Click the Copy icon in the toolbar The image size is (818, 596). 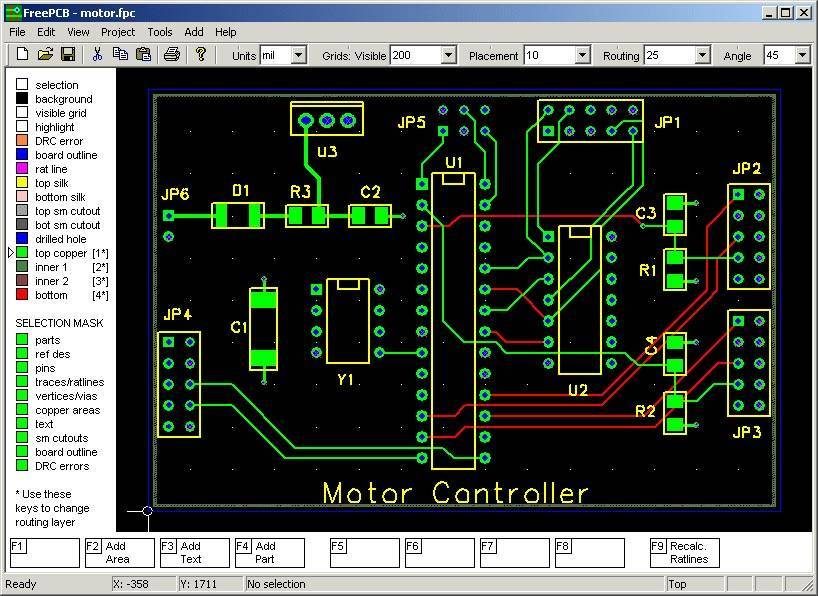[x=121, y=54]
